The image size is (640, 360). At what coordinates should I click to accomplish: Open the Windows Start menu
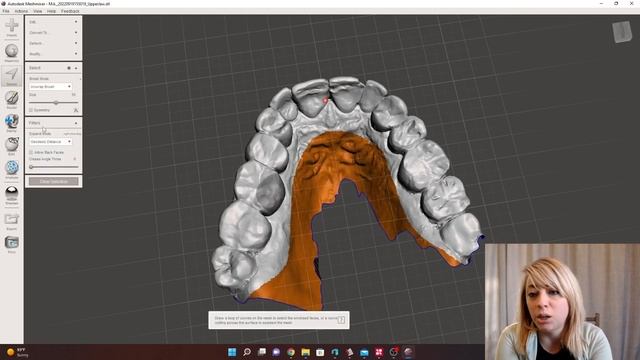tap(232, 352)
